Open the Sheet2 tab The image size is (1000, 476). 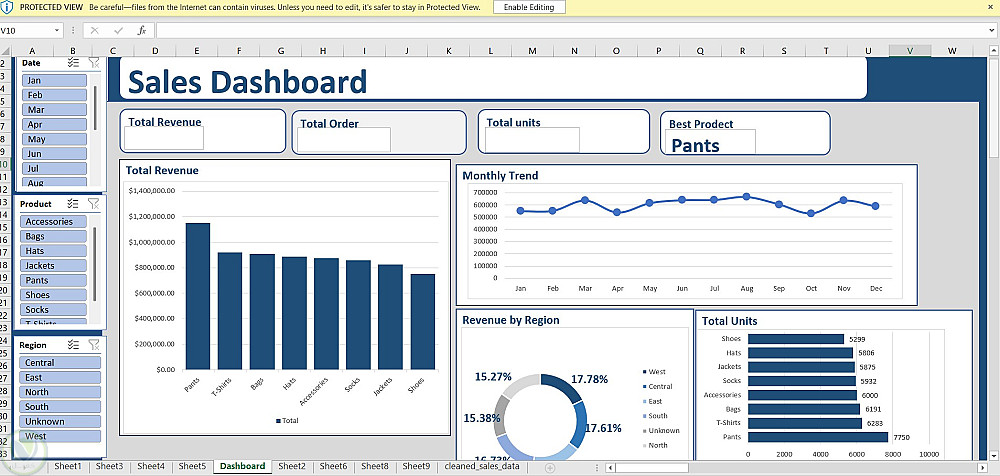click(x=292, y=466)
